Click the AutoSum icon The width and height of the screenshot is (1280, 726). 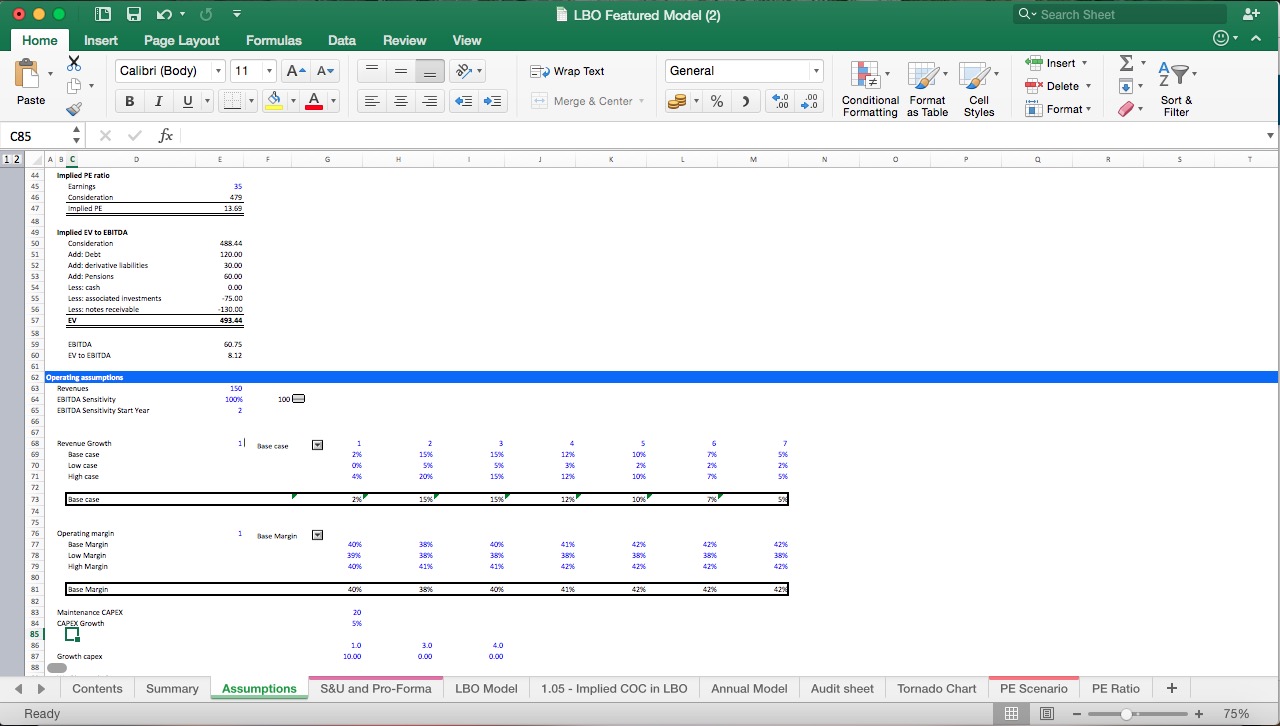(x=1128, y=63)
